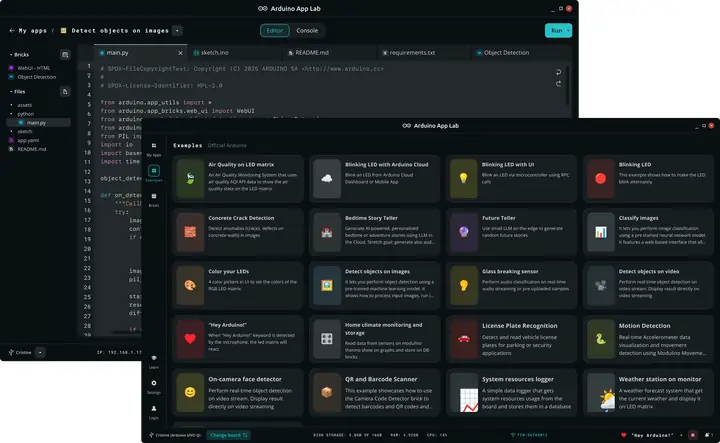Open the On-camera face detector example
Screen dimensions: 720x443
pos(238,393)
